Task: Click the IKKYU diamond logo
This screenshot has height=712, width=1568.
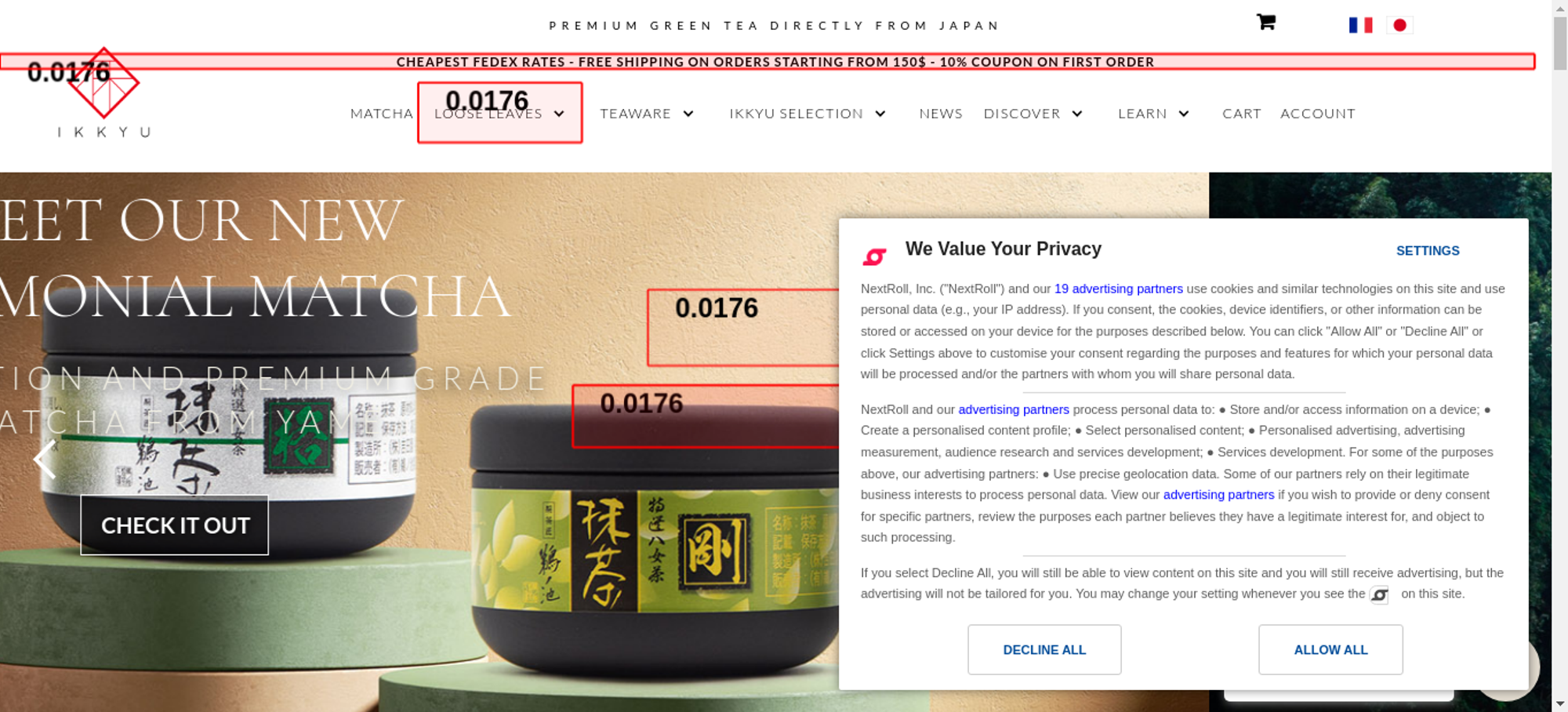Action: [103, 83]
